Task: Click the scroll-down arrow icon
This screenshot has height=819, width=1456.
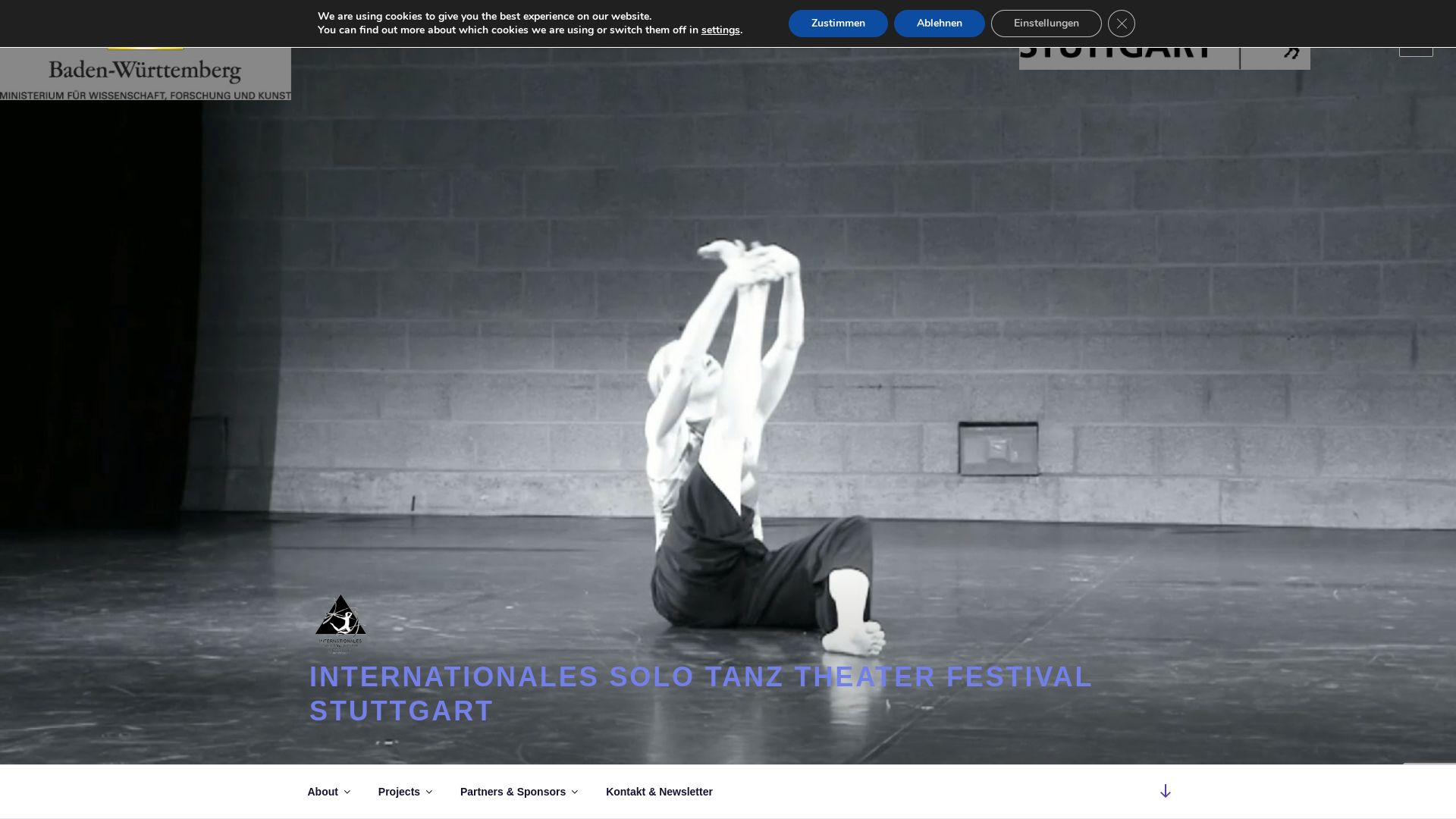Action: click(1166, 792)
